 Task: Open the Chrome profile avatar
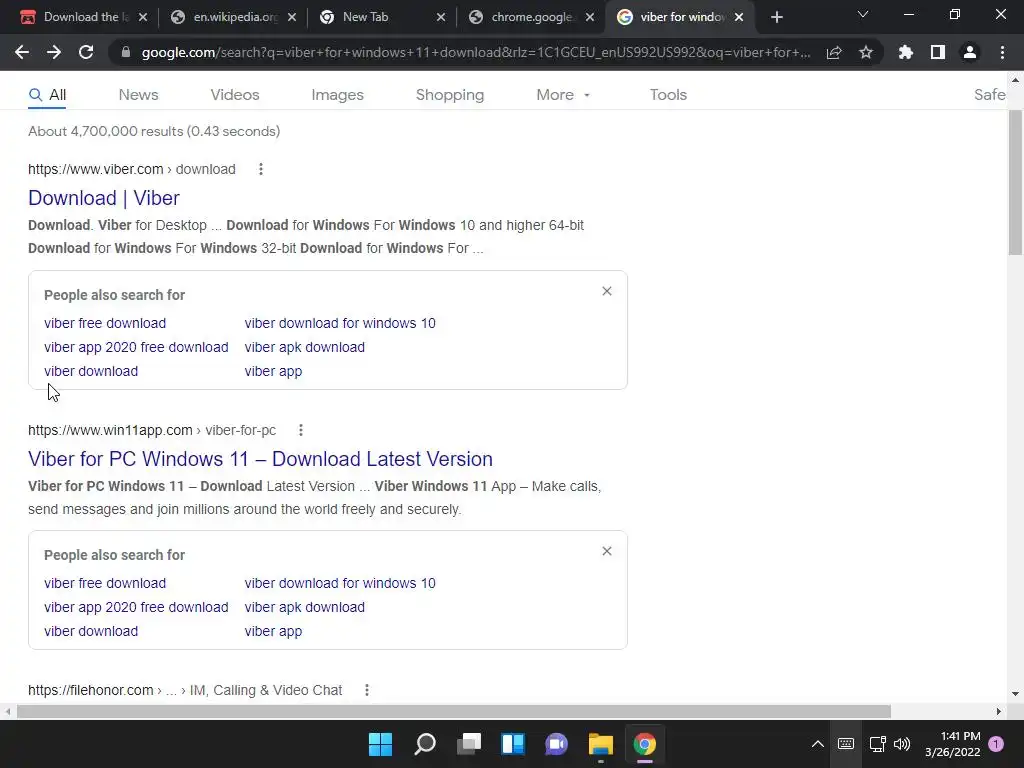(970, 52)
